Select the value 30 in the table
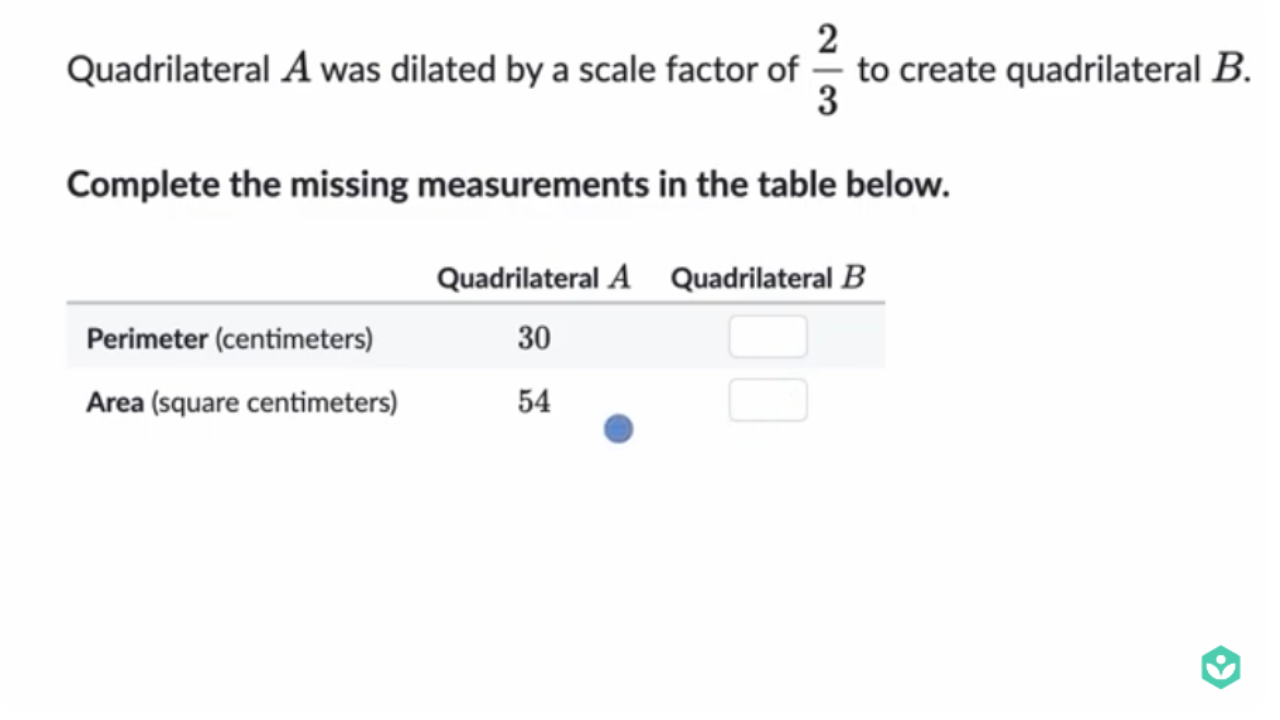The image size is (1280, 720). tap(533, 338)
